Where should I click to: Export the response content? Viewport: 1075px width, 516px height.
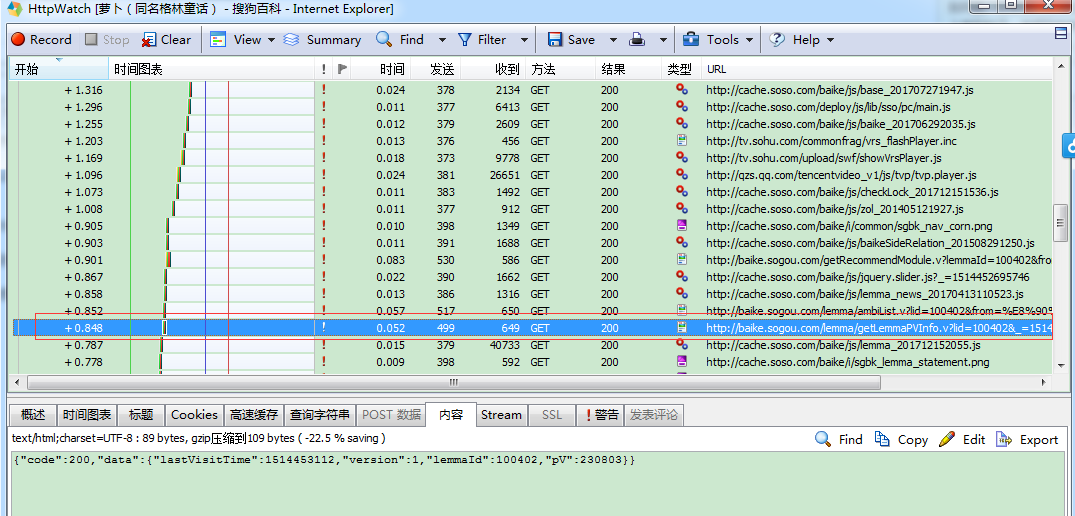point(1027,439)
